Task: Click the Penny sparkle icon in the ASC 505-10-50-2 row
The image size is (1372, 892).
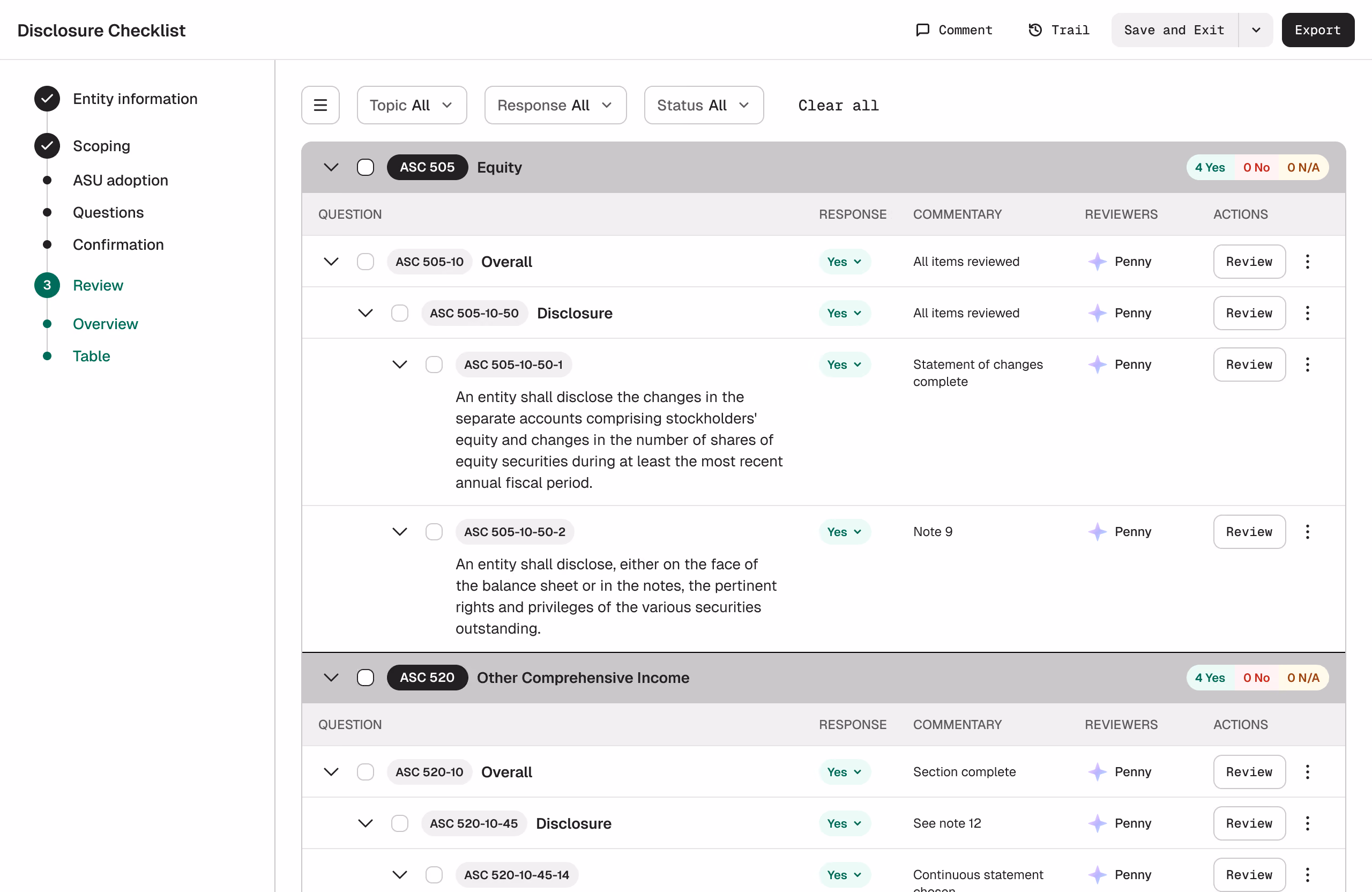Action: (x=1097, y=532)
